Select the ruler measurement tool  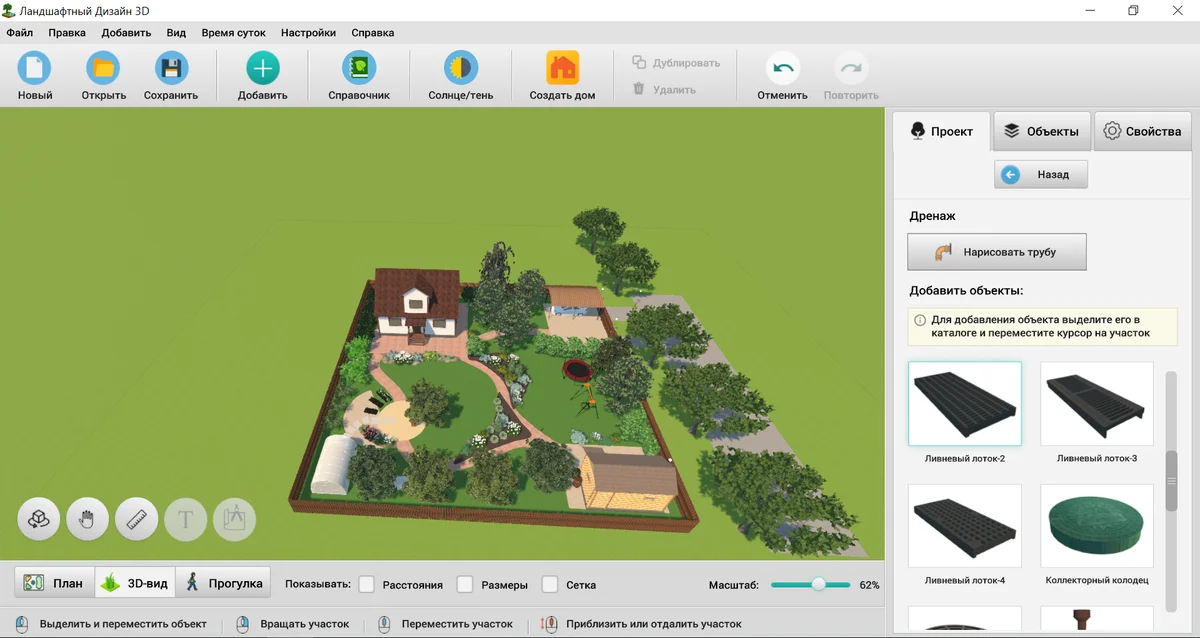tap(136, 518)
